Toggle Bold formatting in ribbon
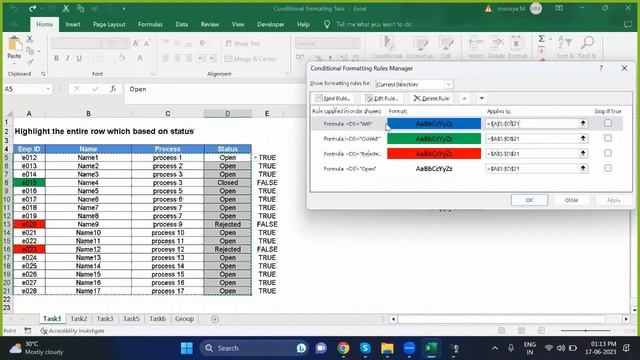The image size is (640, 360). 56,58
